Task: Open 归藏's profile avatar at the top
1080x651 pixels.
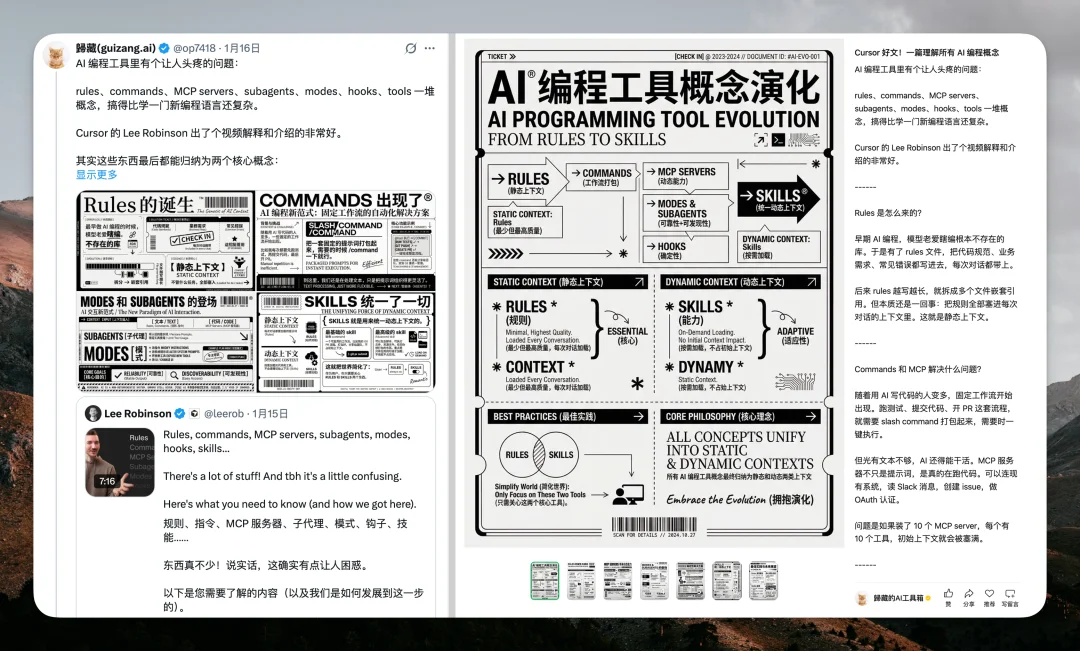Action: point(56,55)
